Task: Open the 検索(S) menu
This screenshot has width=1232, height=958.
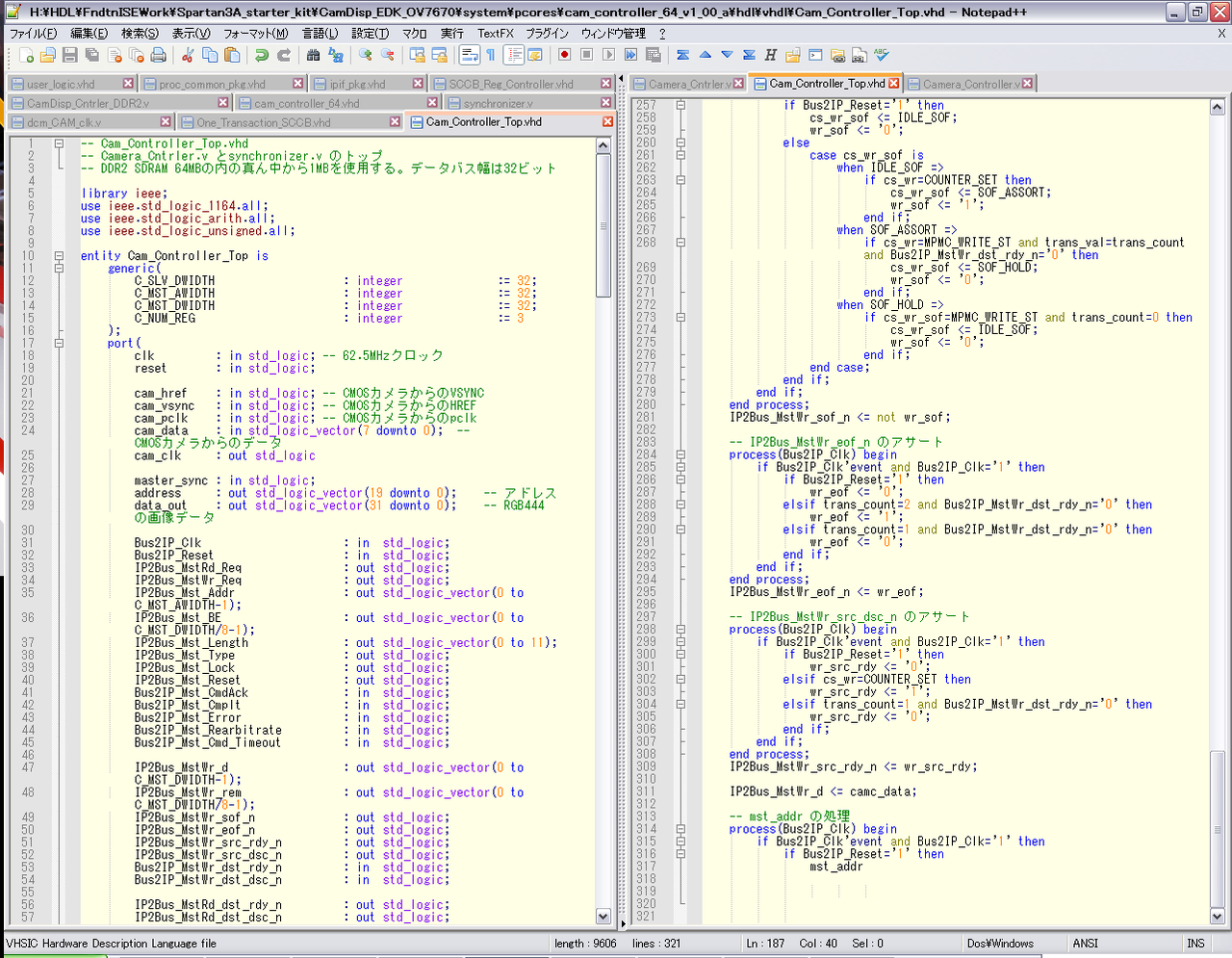Action: coord(140,33)
